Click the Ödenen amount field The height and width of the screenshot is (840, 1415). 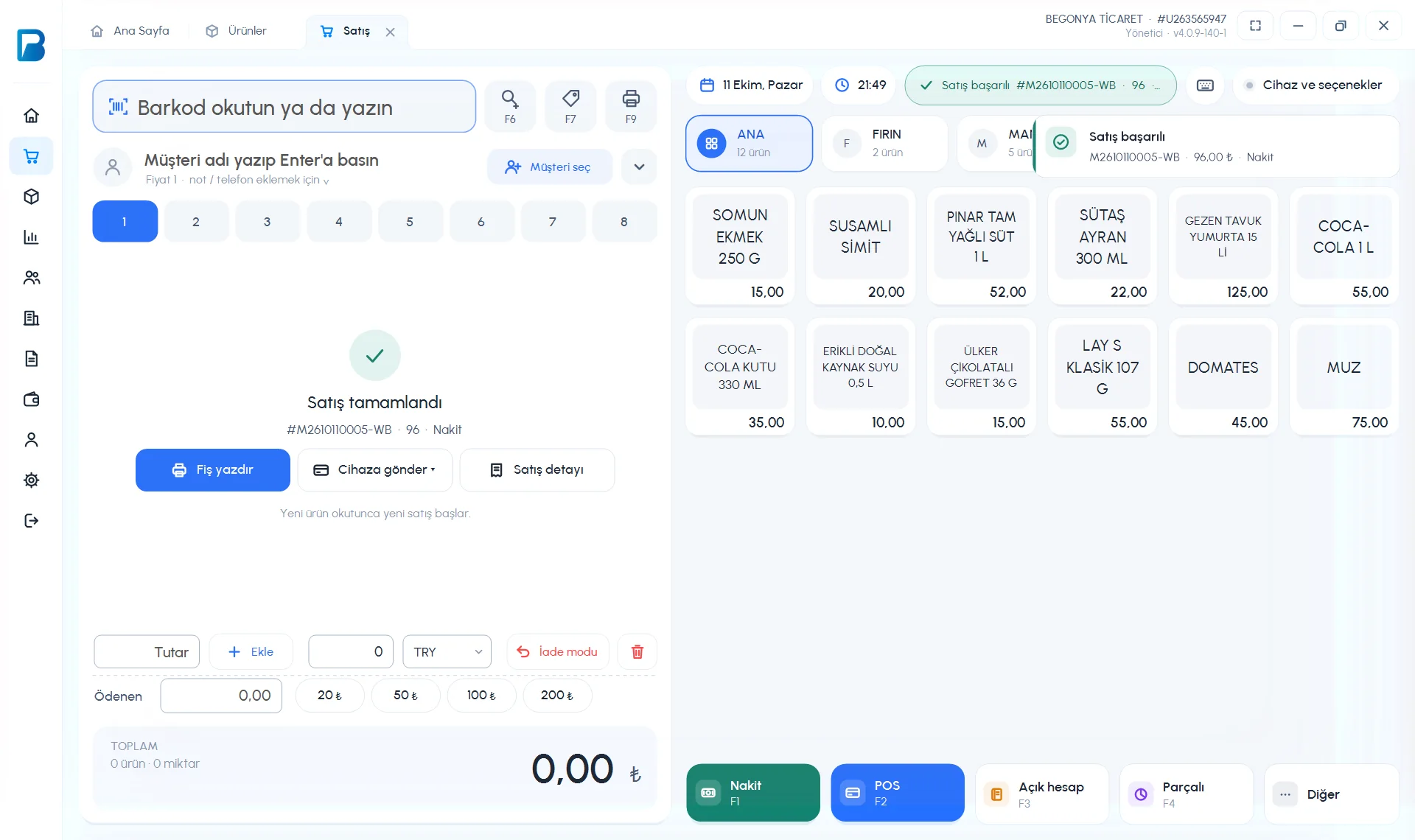[221, 696]
